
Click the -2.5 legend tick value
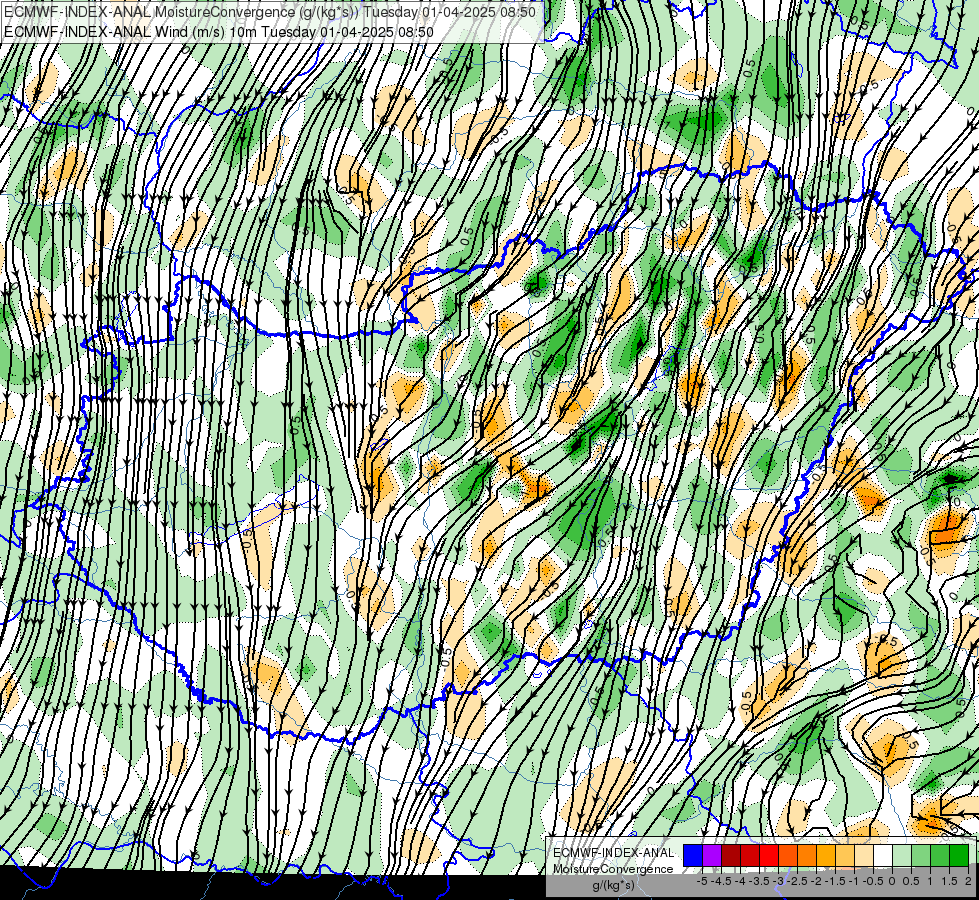pos(797,881)
